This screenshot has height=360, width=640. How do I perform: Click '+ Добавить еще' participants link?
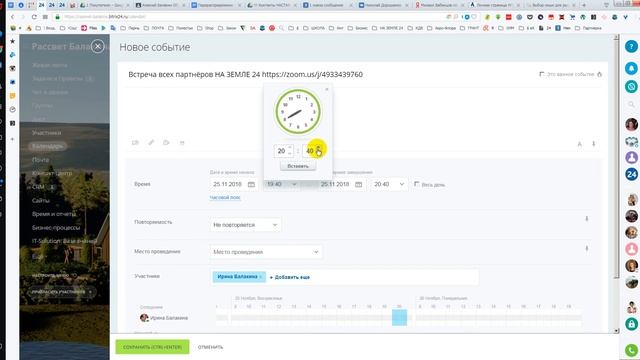click(290, 277)
